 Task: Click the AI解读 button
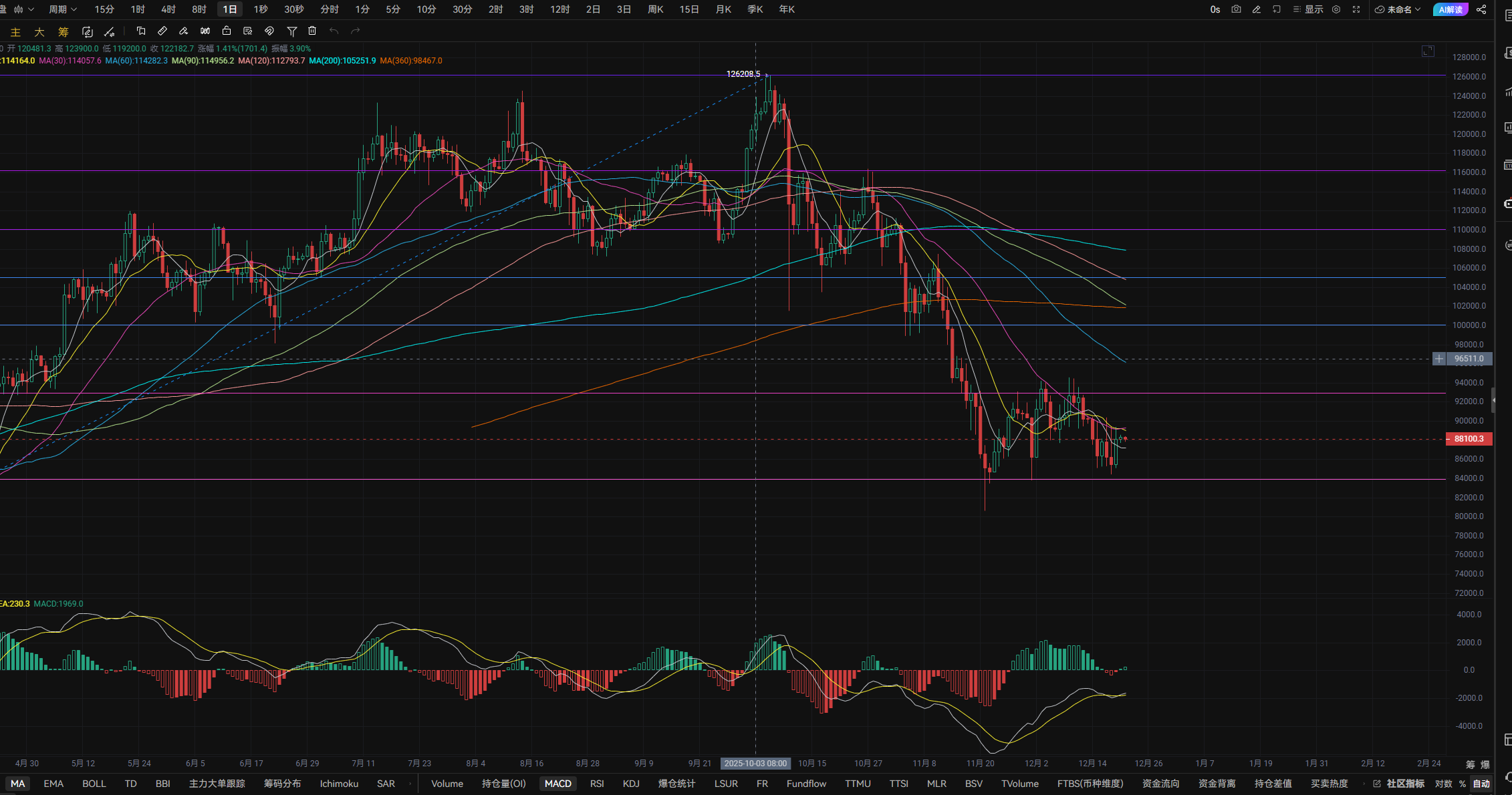coord(1450,9)
